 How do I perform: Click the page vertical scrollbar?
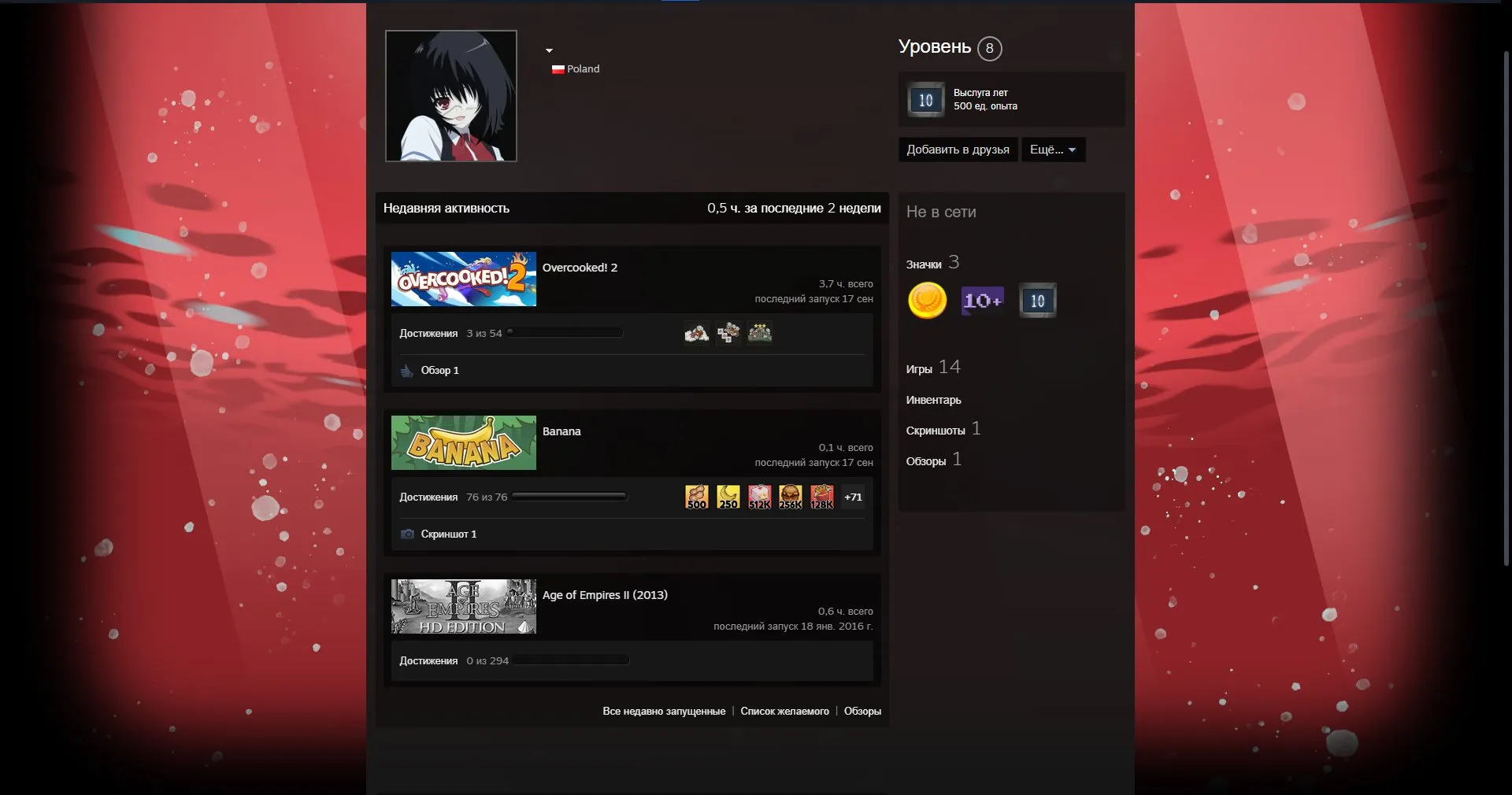[x=1506, y=307]
